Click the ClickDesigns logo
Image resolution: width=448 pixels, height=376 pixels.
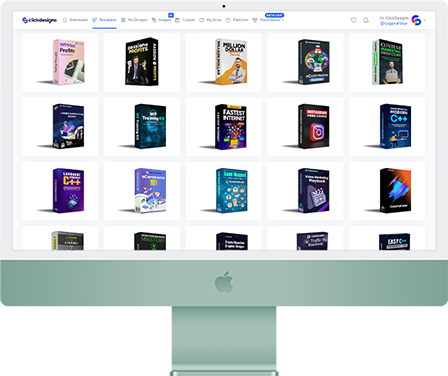pyautogui.click(x=39, y=20)
